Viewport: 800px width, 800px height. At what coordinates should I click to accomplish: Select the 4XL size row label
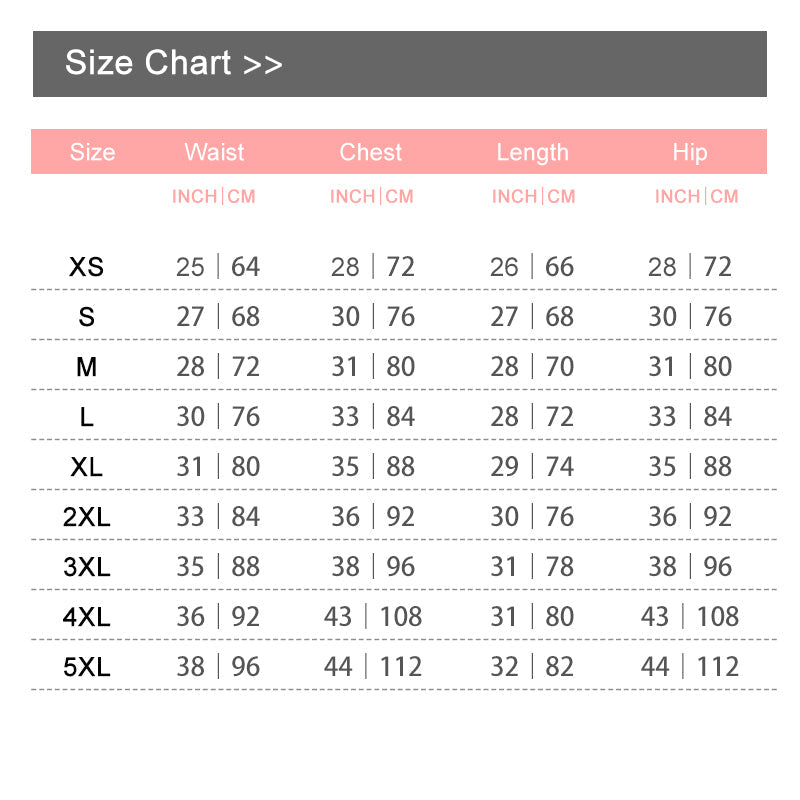click(87, 617)
